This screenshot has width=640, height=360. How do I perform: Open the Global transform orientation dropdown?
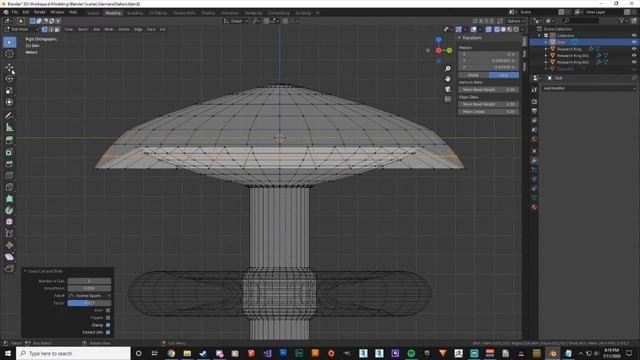coord(236,21)
